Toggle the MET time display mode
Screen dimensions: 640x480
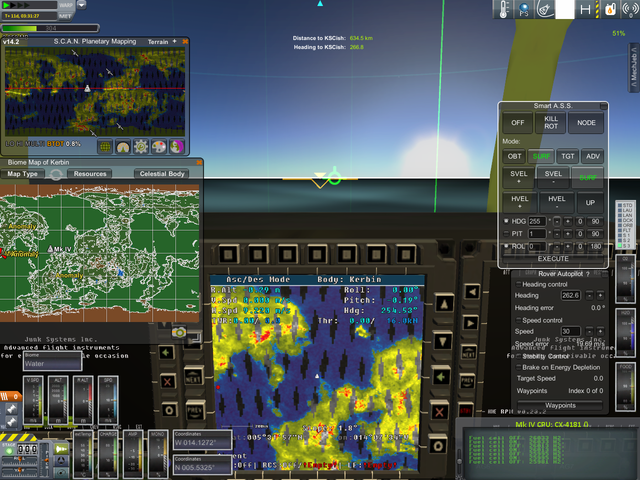click(65, 16)
